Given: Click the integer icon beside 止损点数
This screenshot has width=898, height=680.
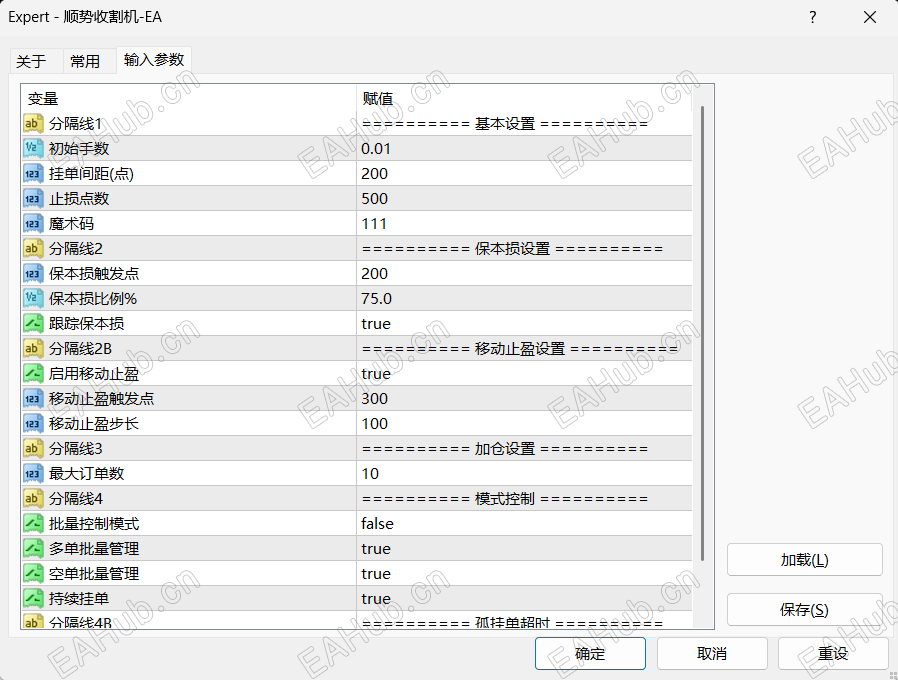Looking at the screenshot, I should [x=33, y=198].
